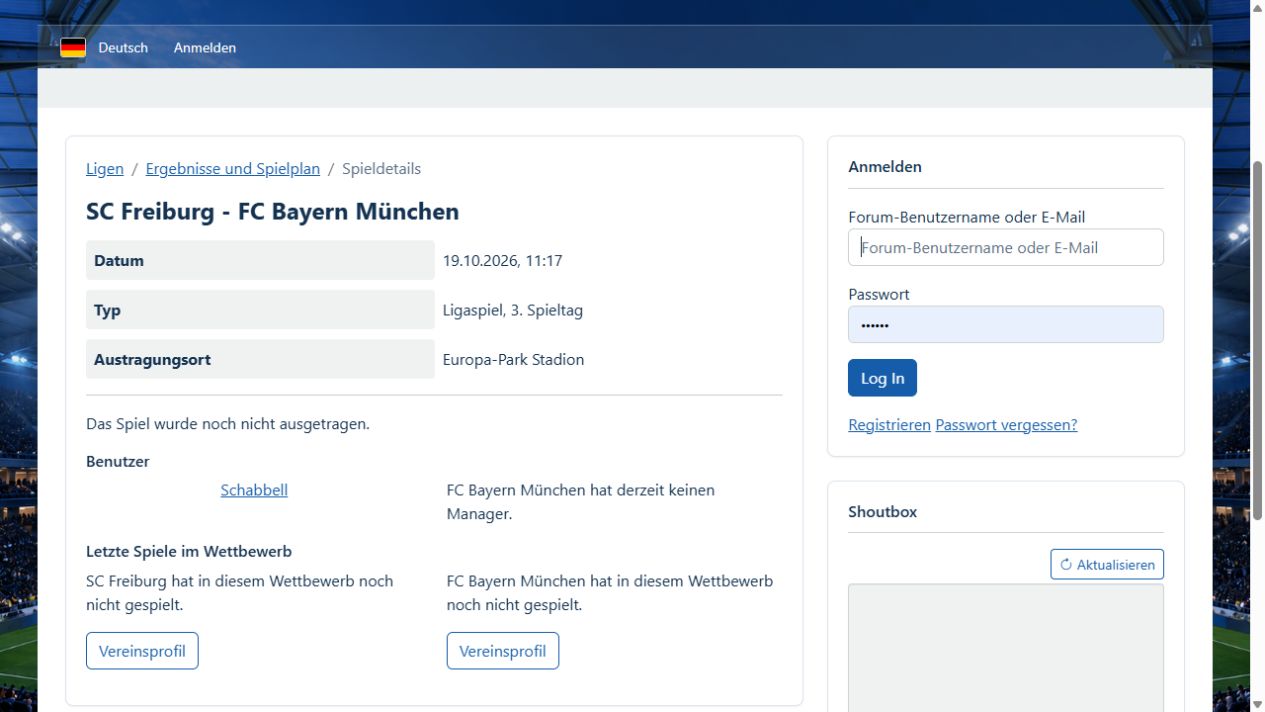Screen dimensions: 1265x712
Task: Click the Typ label cell
Action: click(x=260, y=310)
